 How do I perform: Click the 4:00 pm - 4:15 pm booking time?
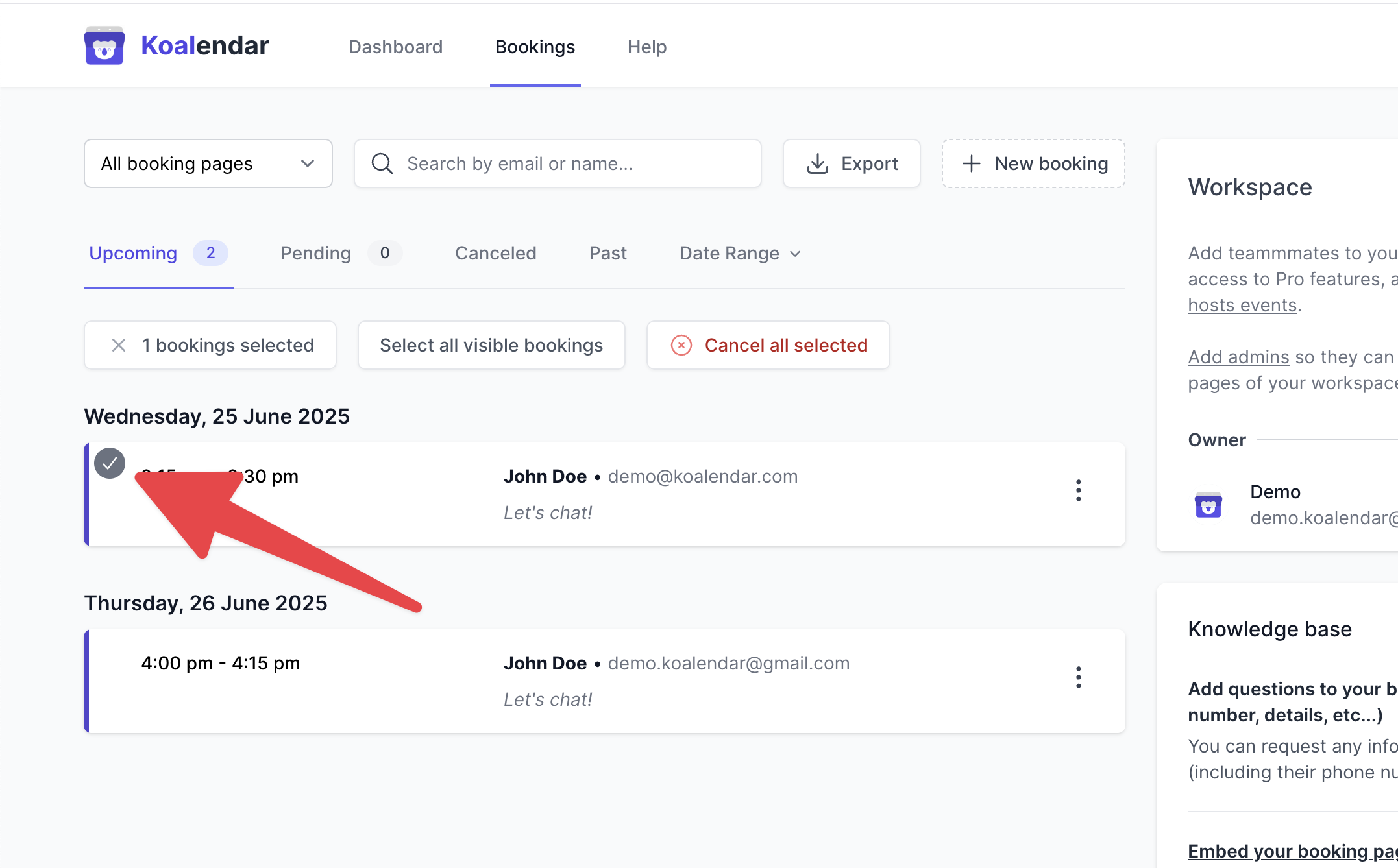pyautogui.click(x=221, y=663)
